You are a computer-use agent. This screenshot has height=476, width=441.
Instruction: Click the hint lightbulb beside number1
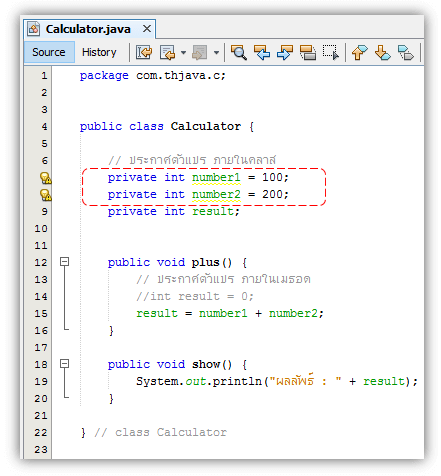(x=46, y=178)
